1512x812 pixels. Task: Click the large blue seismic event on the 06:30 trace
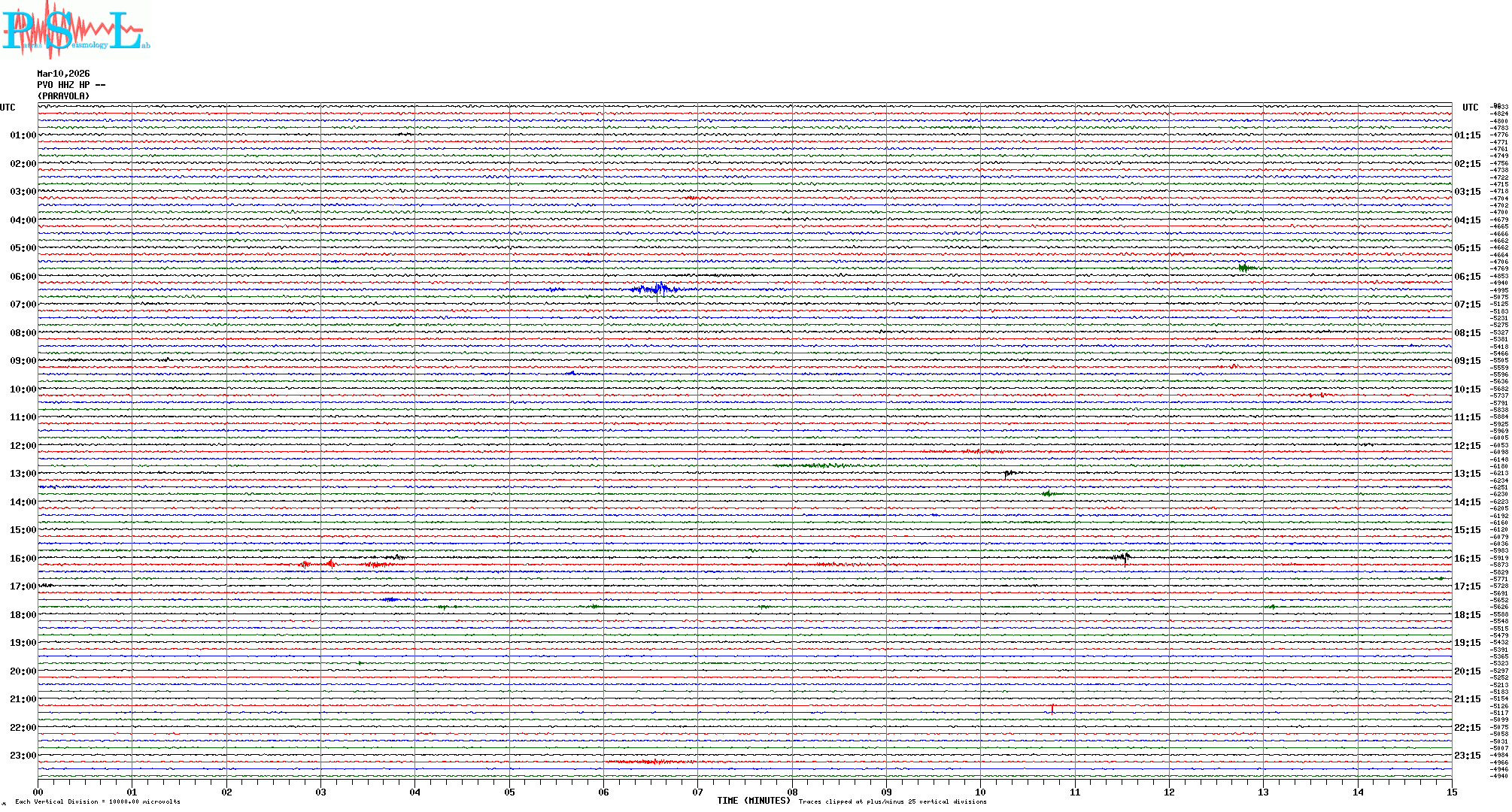(x=659, y=289)
